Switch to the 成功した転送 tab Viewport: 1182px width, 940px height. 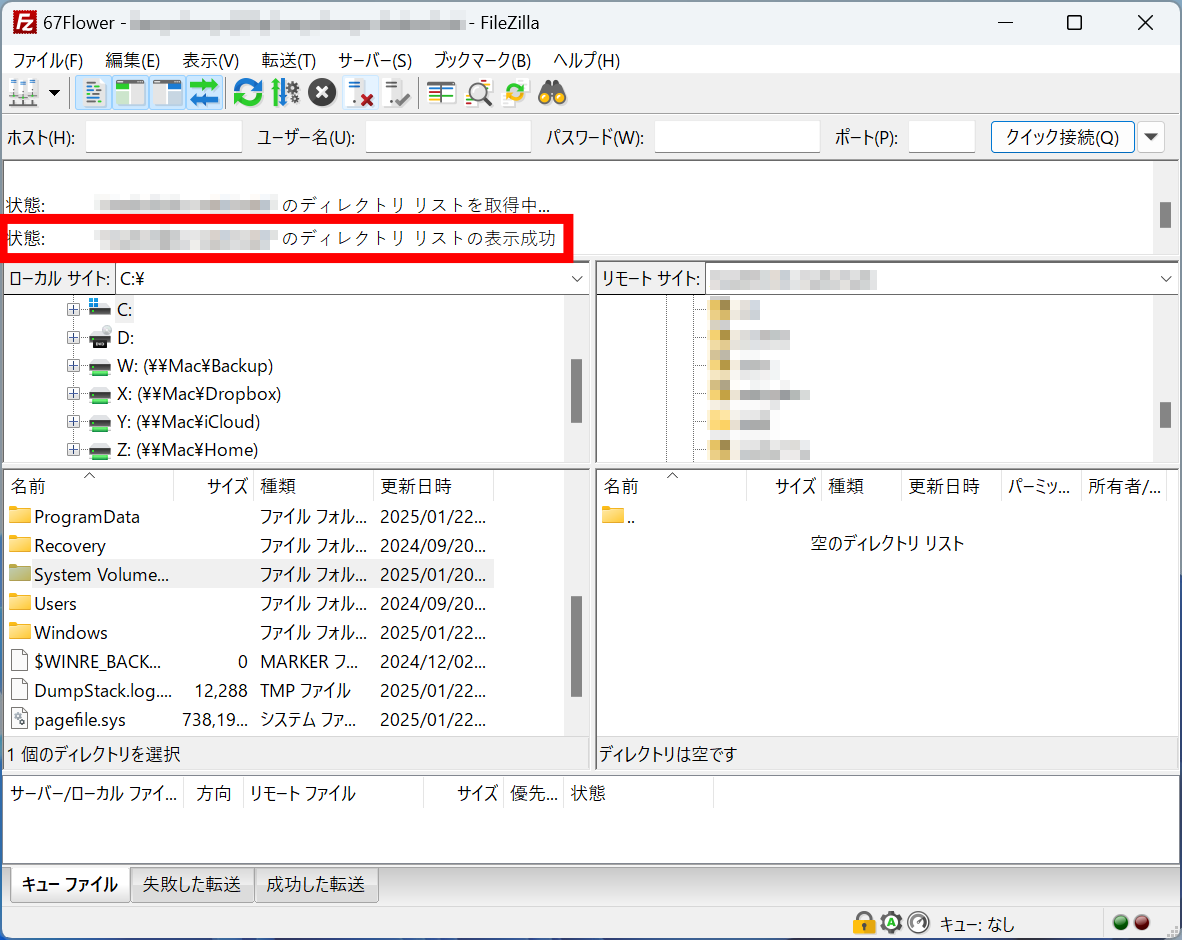pyautogui.click(x=316, y=884)
